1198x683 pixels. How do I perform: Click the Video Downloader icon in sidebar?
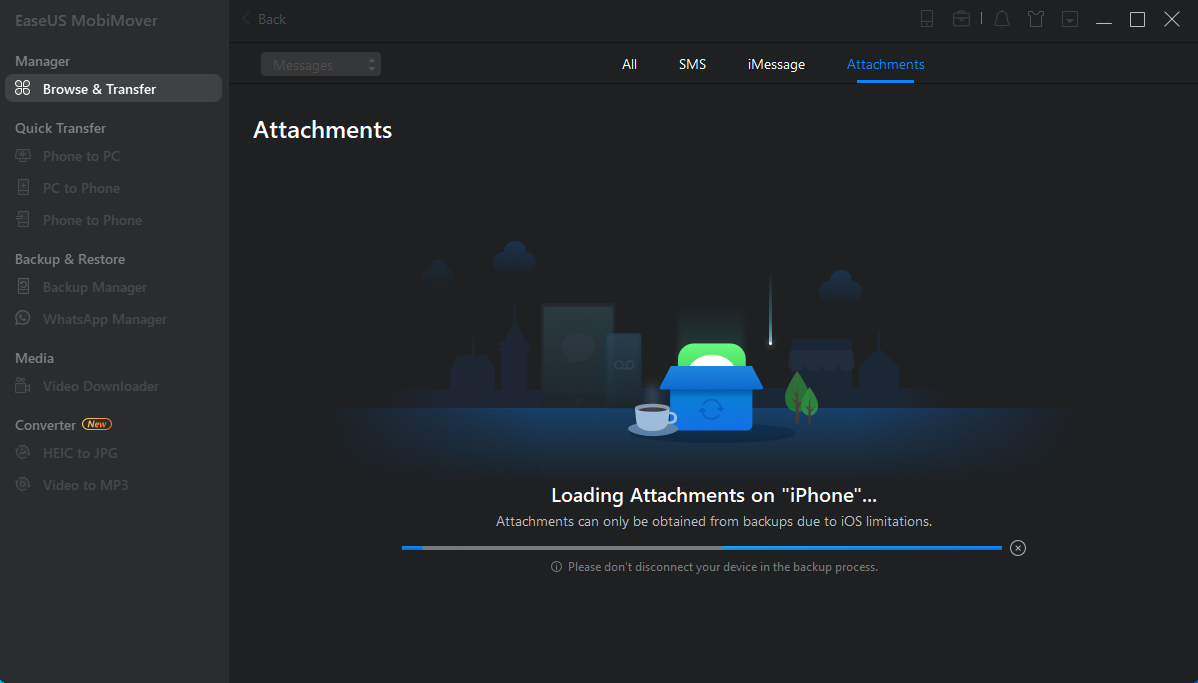(x=23, y=386)
